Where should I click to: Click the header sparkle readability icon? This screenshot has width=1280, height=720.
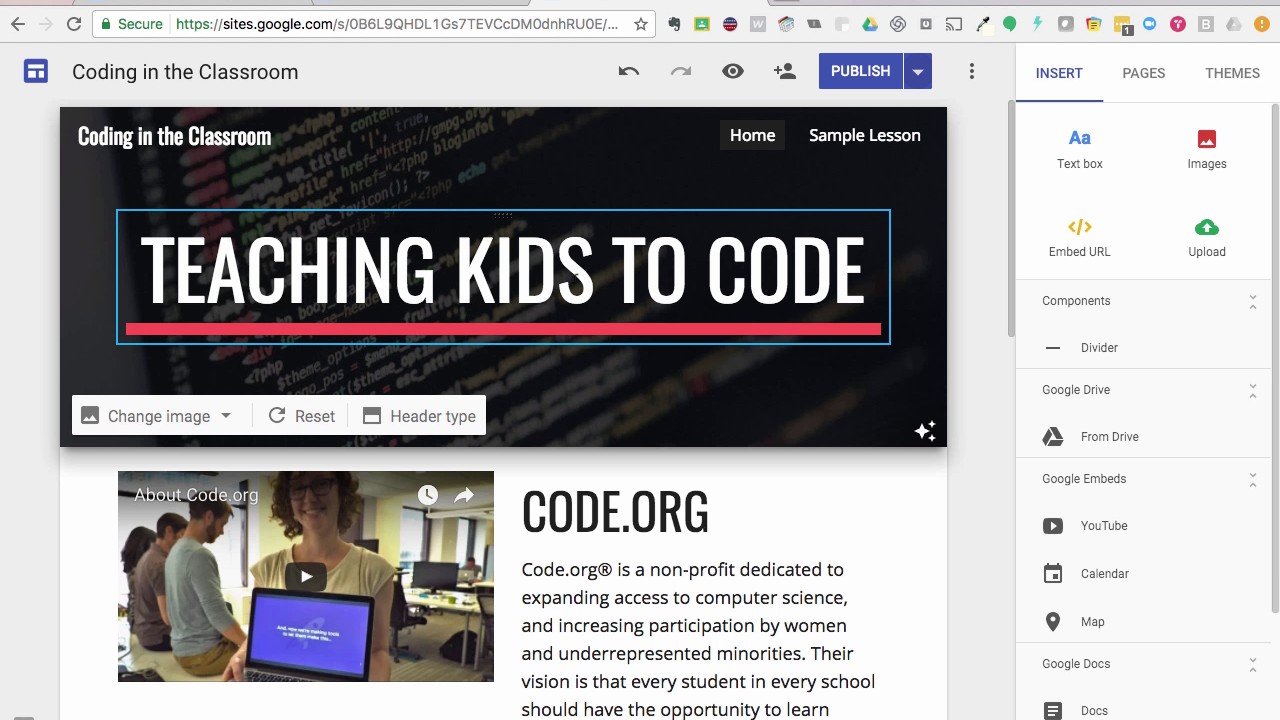tap(925, 430)
